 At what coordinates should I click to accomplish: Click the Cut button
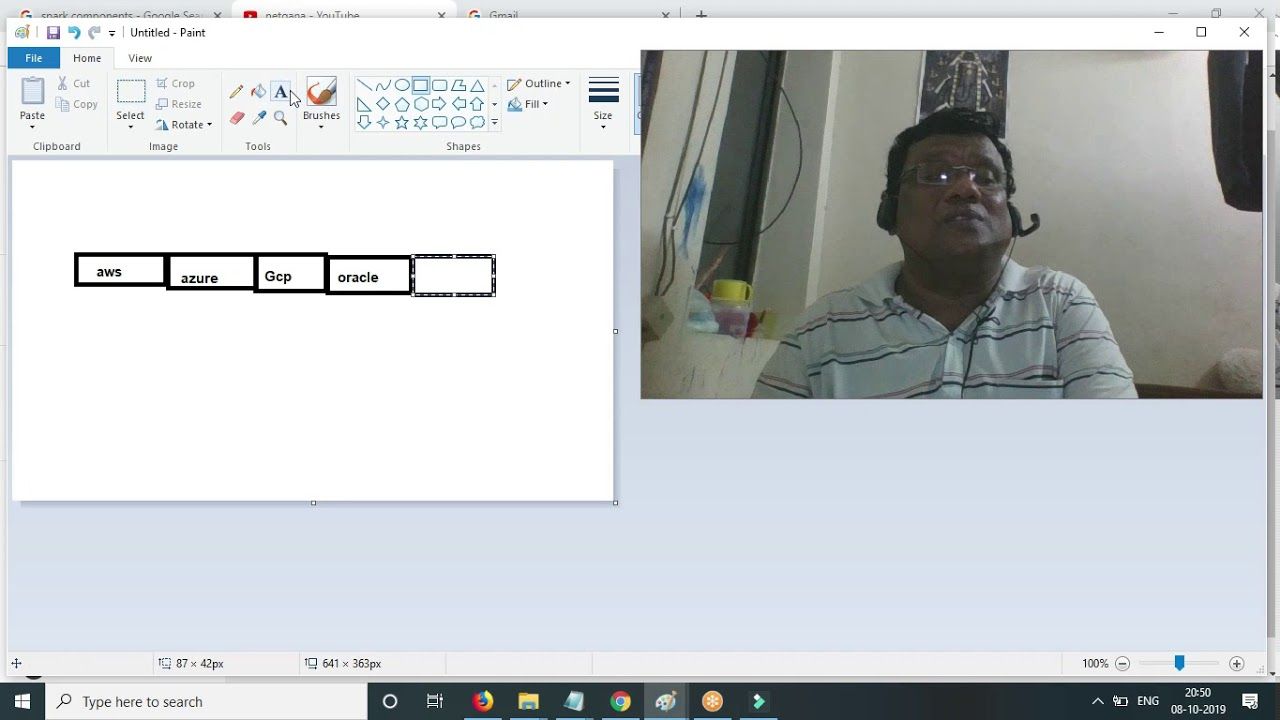coord(73,84)
